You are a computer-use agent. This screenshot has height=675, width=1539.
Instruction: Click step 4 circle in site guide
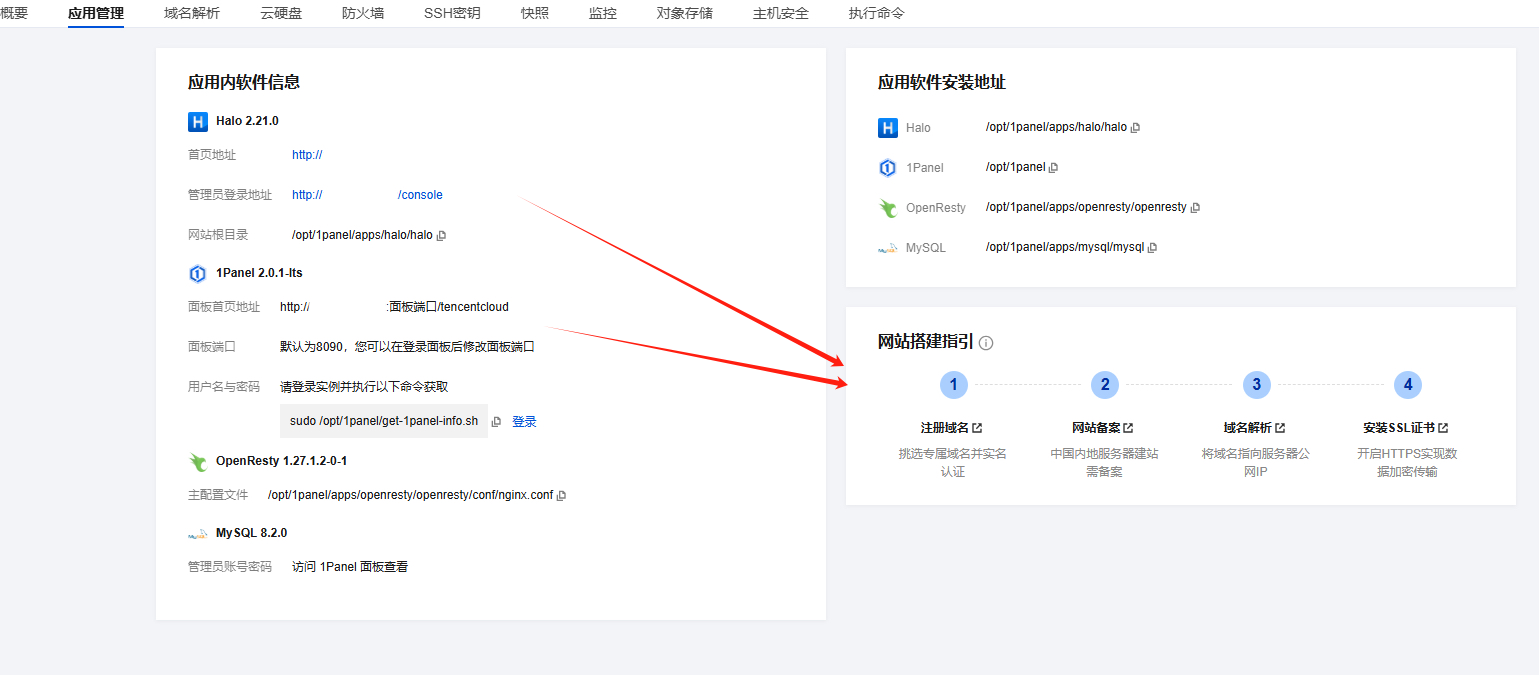click(1407, 385)
